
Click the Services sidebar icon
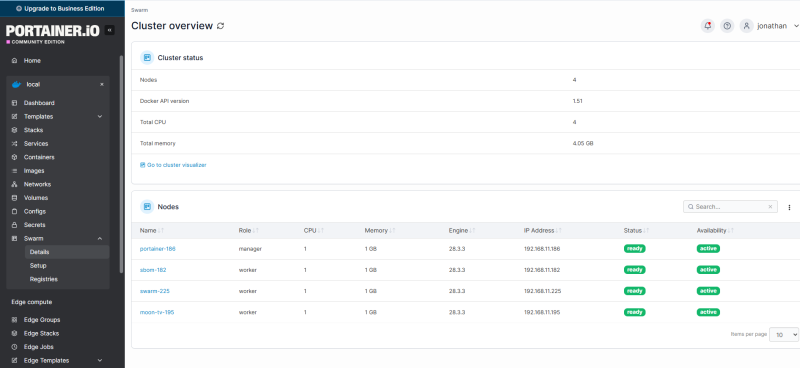[14, 144]
